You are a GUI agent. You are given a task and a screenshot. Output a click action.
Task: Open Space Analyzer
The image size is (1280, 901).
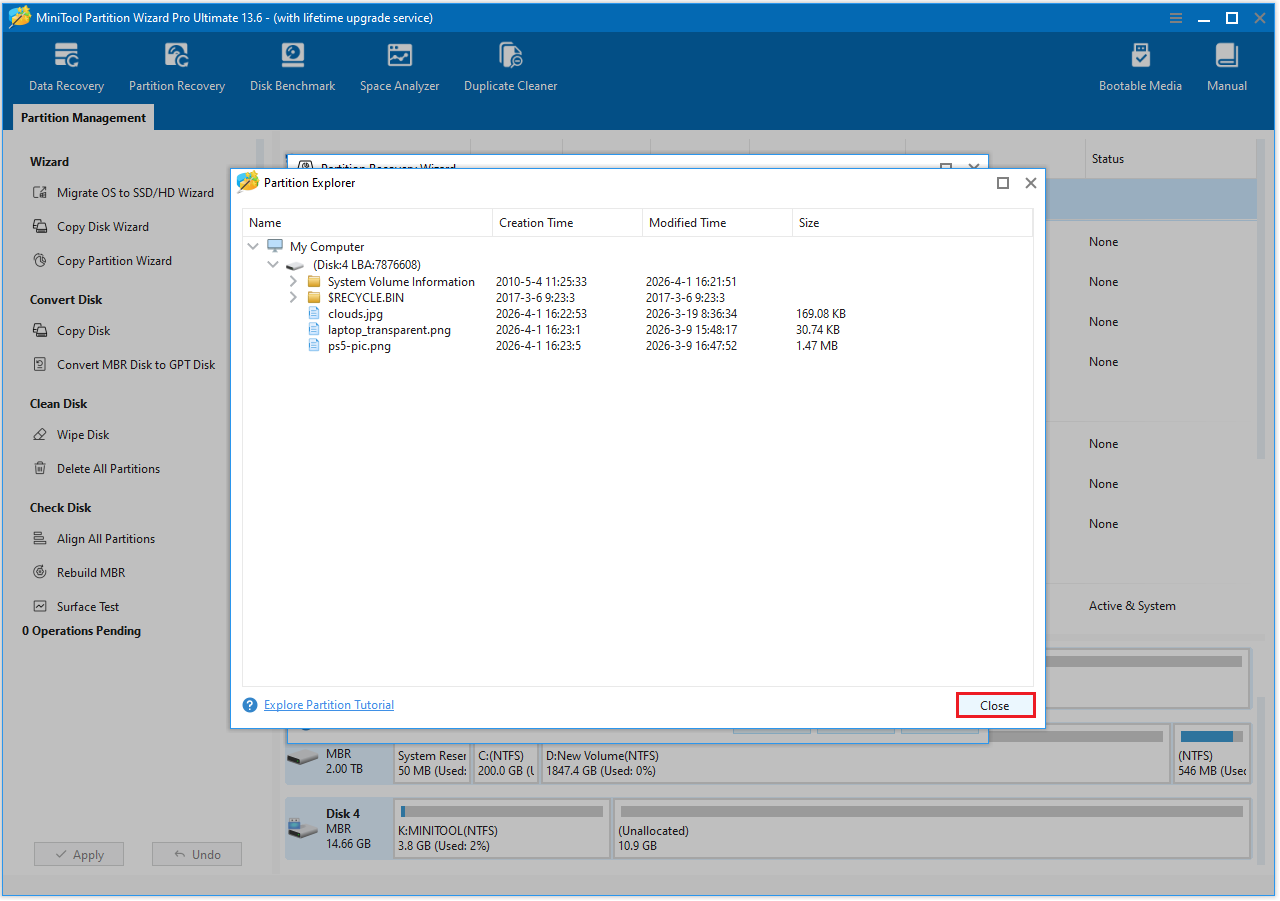tap(399, 65)
